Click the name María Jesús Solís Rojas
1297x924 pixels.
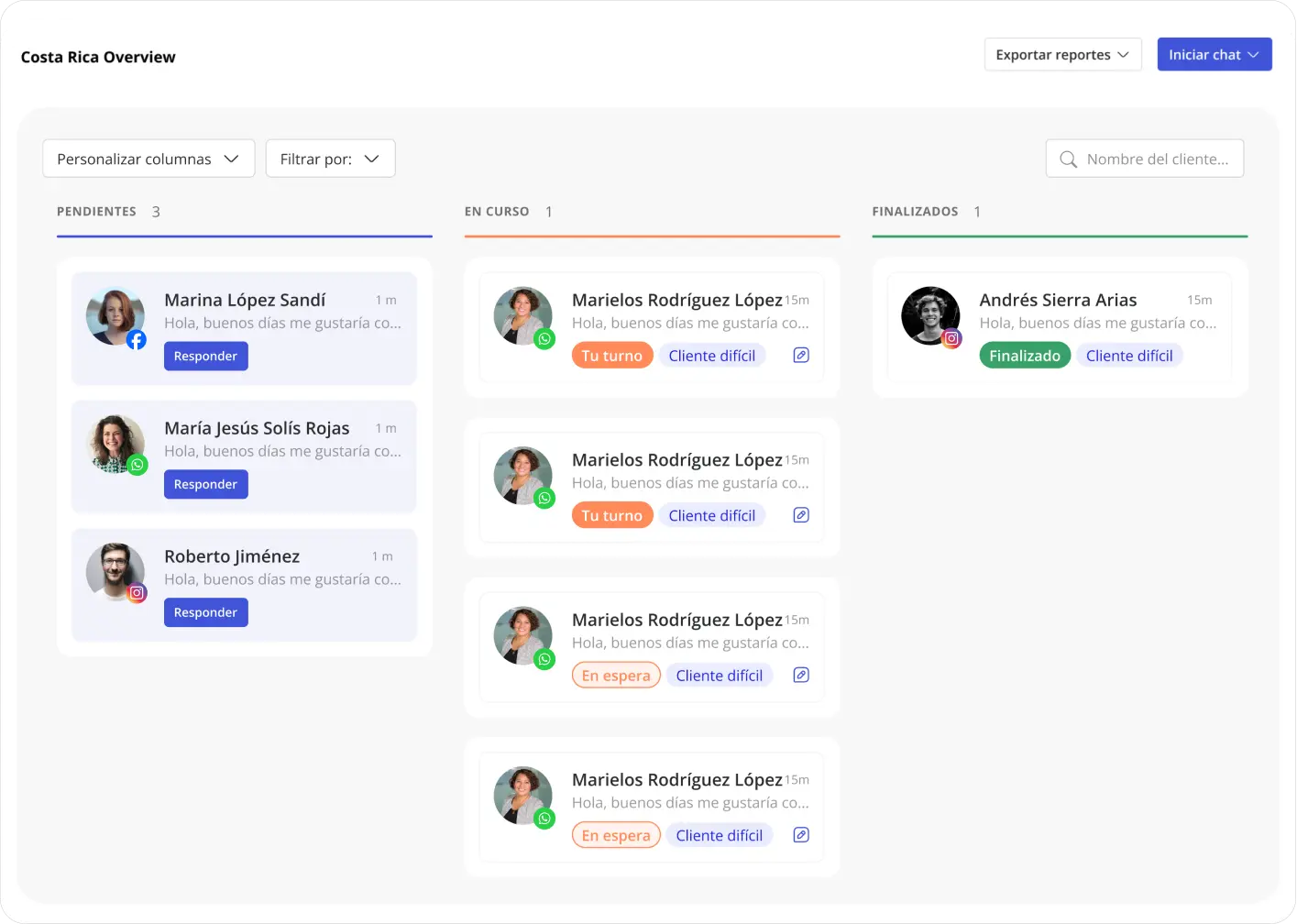[x=257, y=429]
